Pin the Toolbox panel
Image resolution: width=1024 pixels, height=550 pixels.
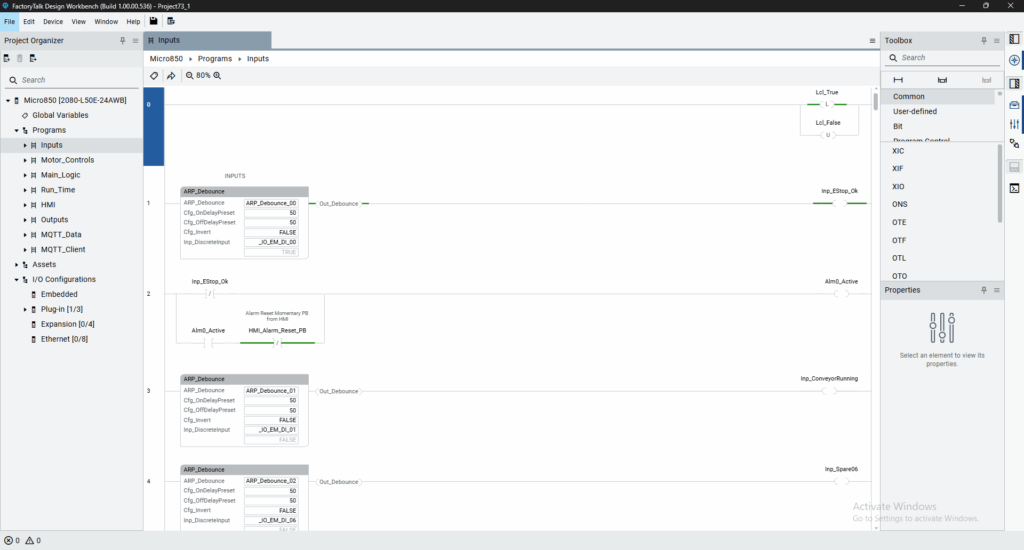[x=984, y=40]
